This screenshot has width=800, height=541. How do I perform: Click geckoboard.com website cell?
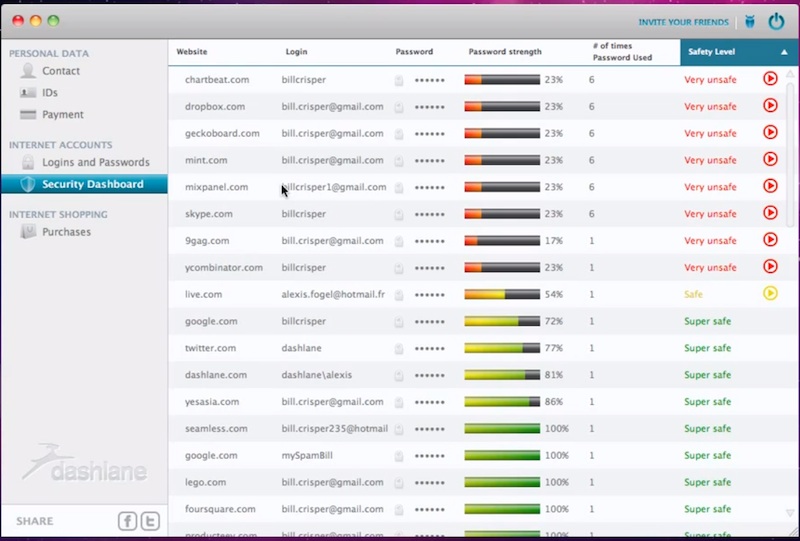point(222,133)
